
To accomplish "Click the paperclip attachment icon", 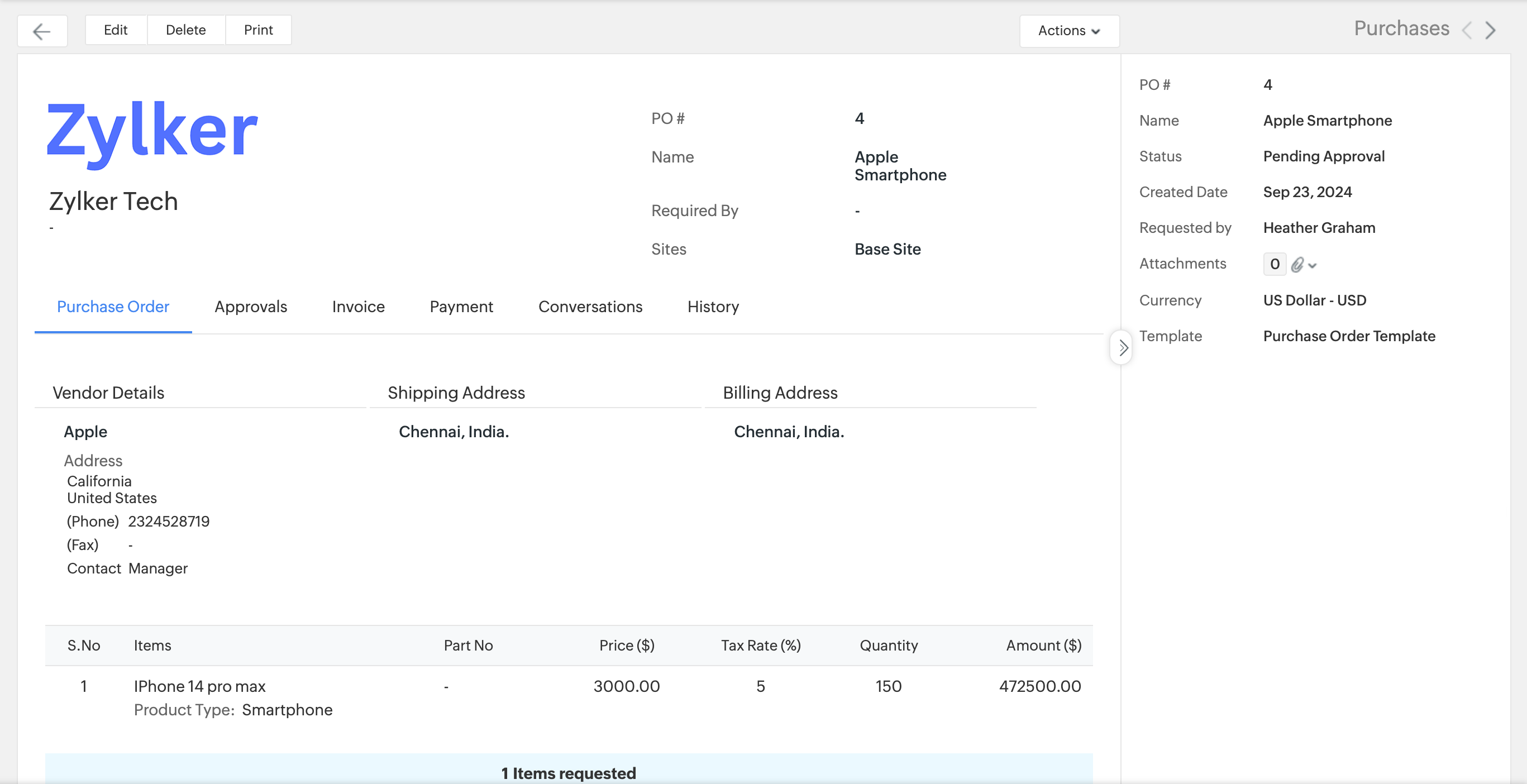I will pyautogui.click(x=1297, y=264).
